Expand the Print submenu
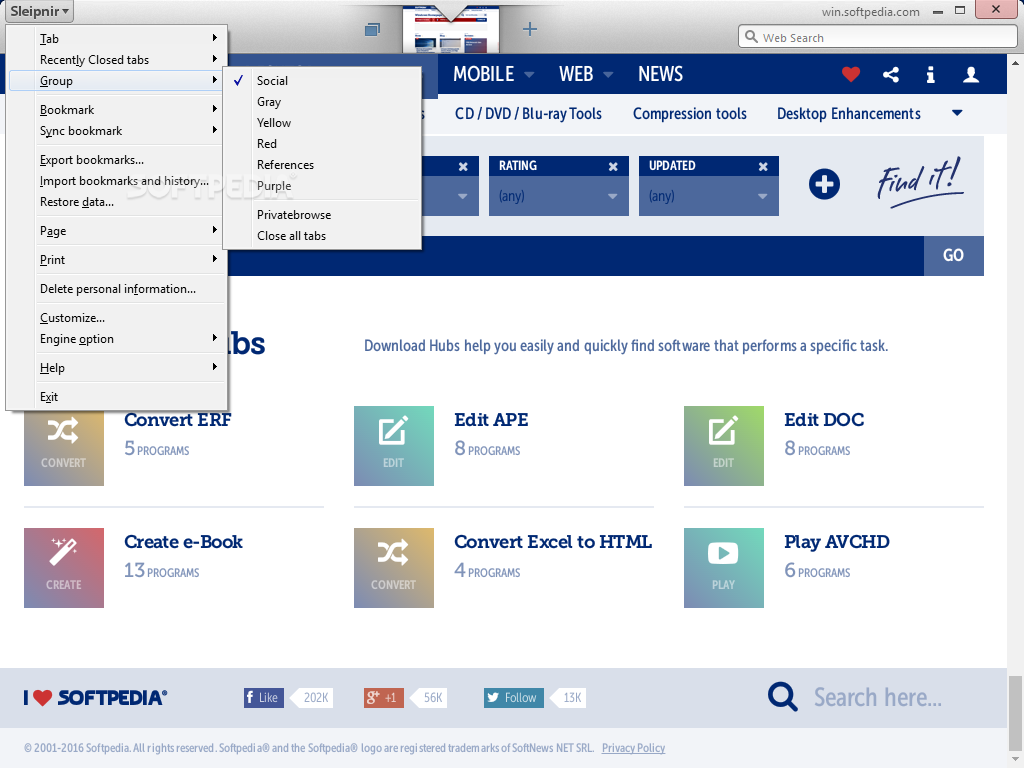Viewport: 1024px width, 768px height. (118, 260)
